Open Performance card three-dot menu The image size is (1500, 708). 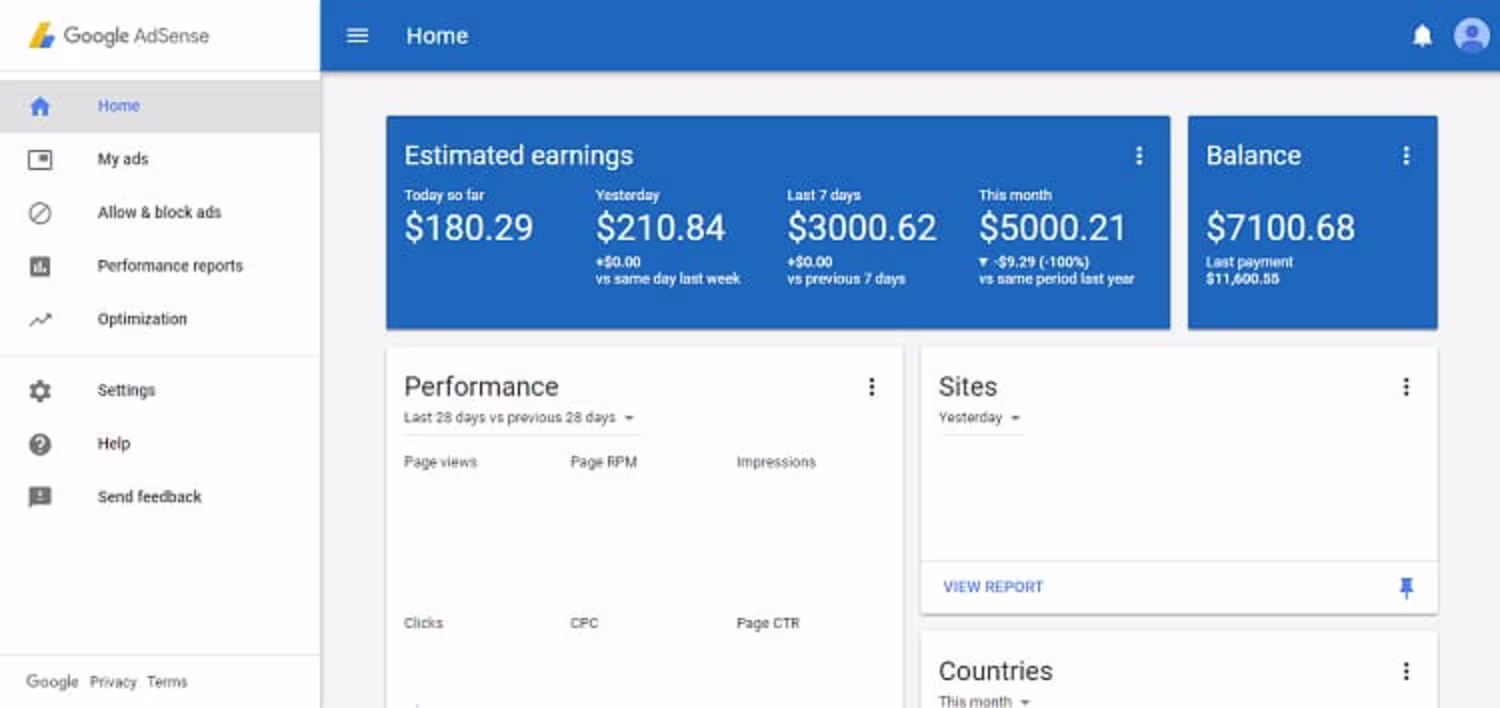coord(871,387)
